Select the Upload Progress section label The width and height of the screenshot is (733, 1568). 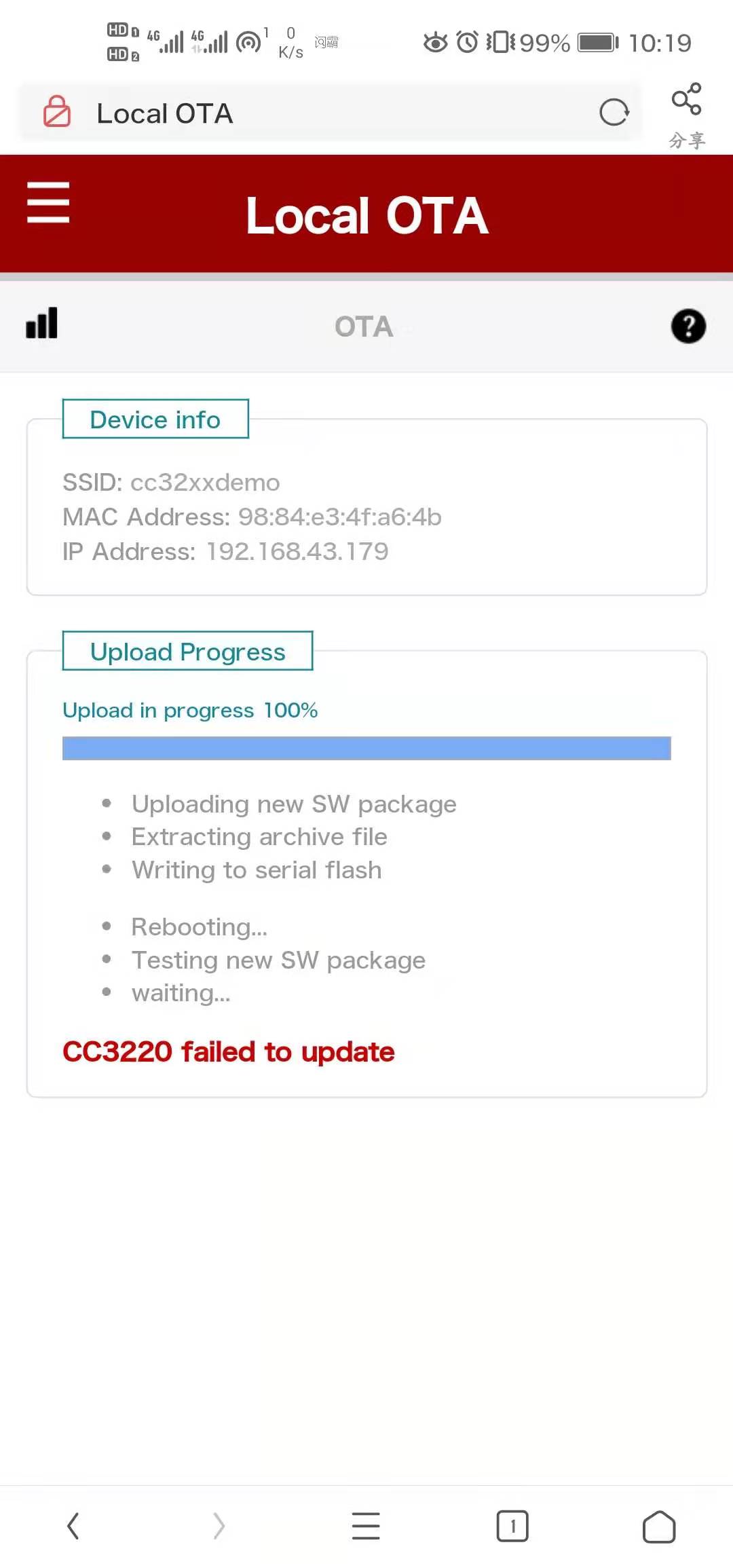click(187, 652)
